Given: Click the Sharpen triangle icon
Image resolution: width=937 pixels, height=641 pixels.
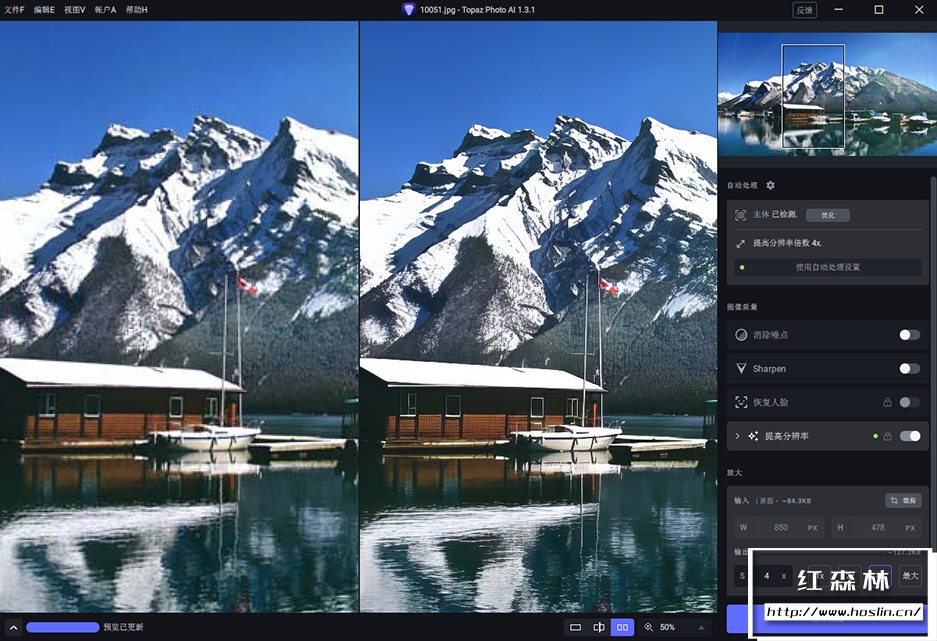Looking at the screenshot, I should [x=741, y=369].
